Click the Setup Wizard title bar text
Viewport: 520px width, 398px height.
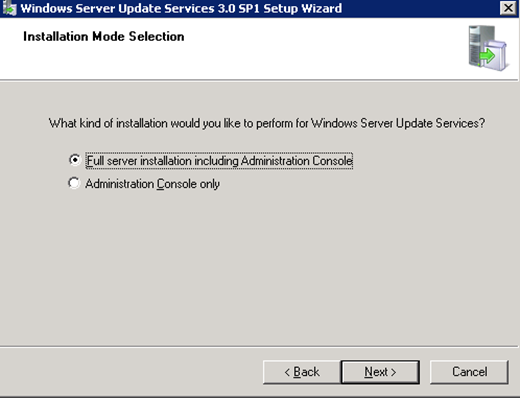181,8
